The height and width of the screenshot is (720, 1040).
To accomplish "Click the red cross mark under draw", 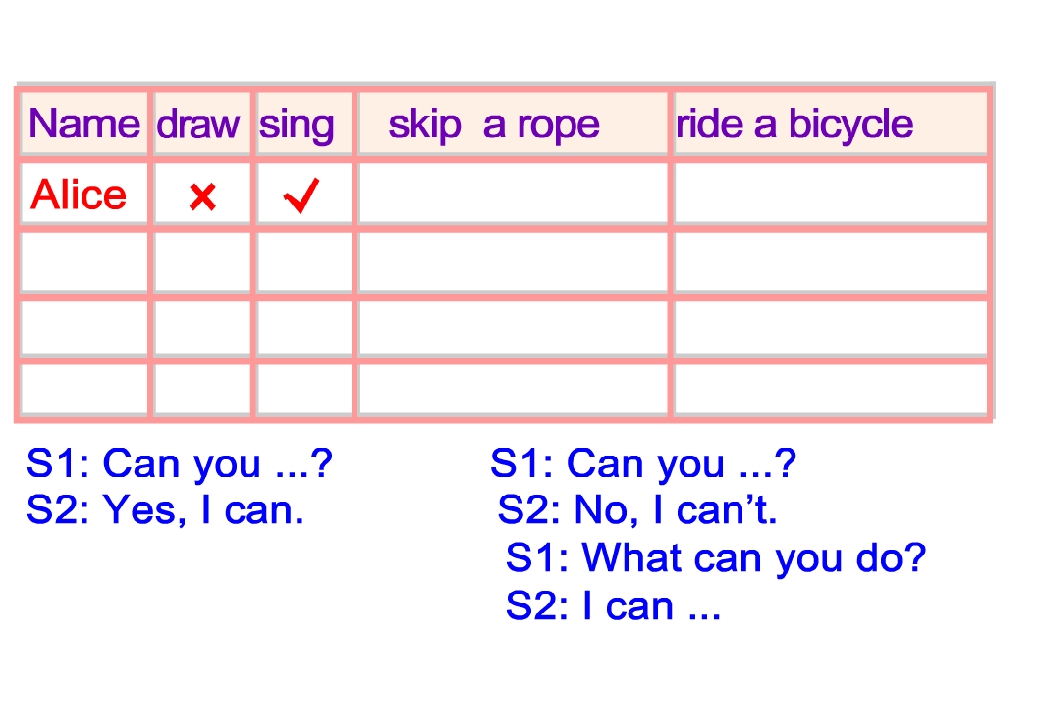I will point(202,197).
